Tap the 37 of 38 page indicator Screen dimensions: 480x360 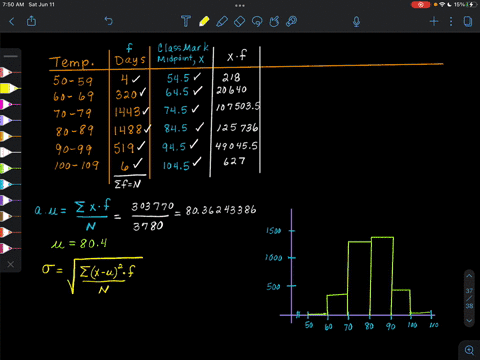(469, 298)
